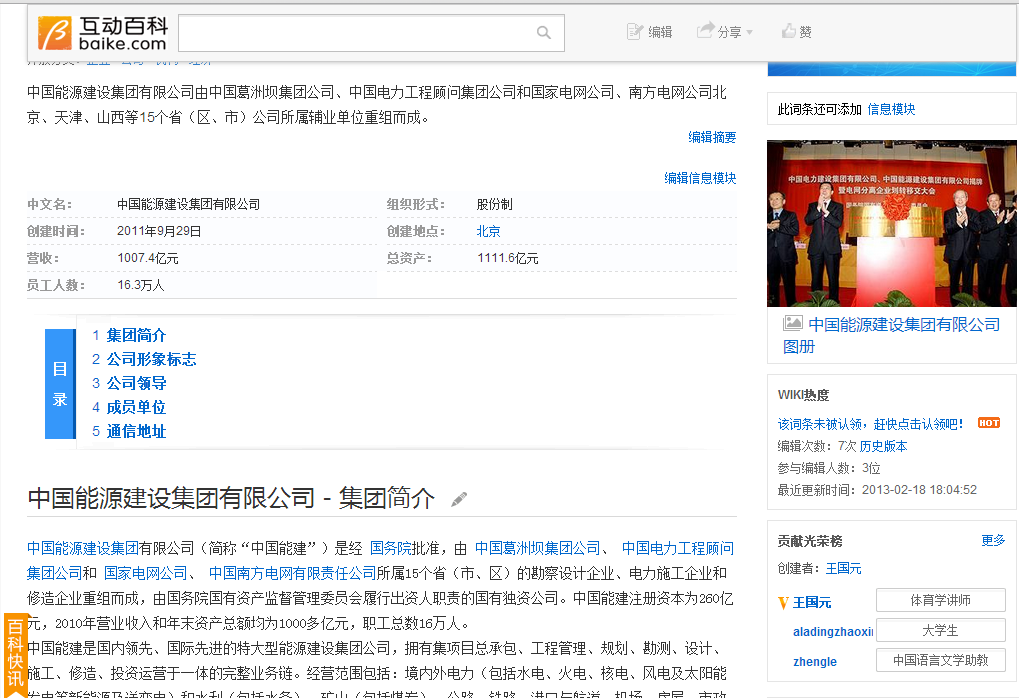Open the 北京 location link
The height and width of the screenshot is (698, 1019).
[x=488, y=231]
